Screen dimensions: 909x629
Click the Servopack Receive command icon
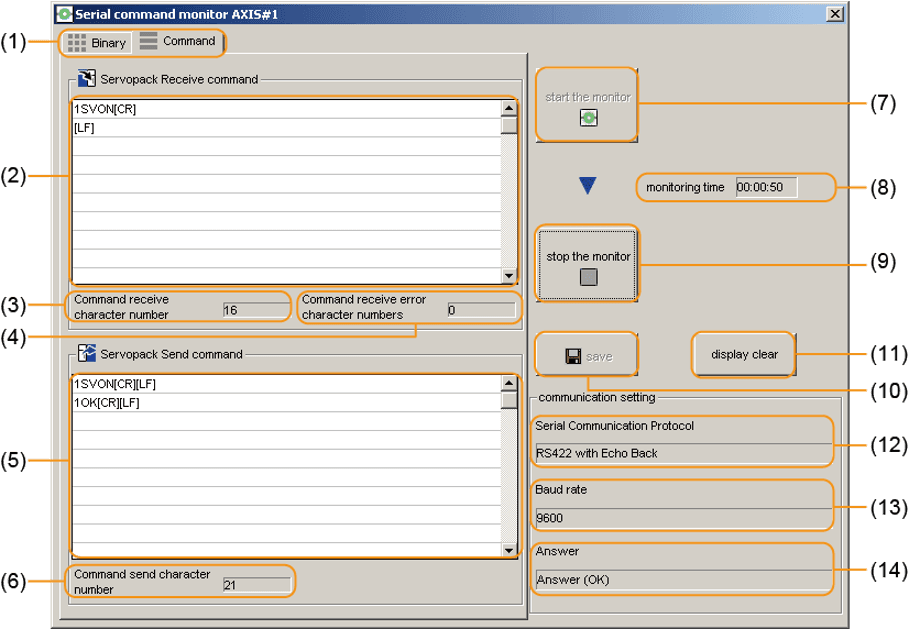point(86,79)
